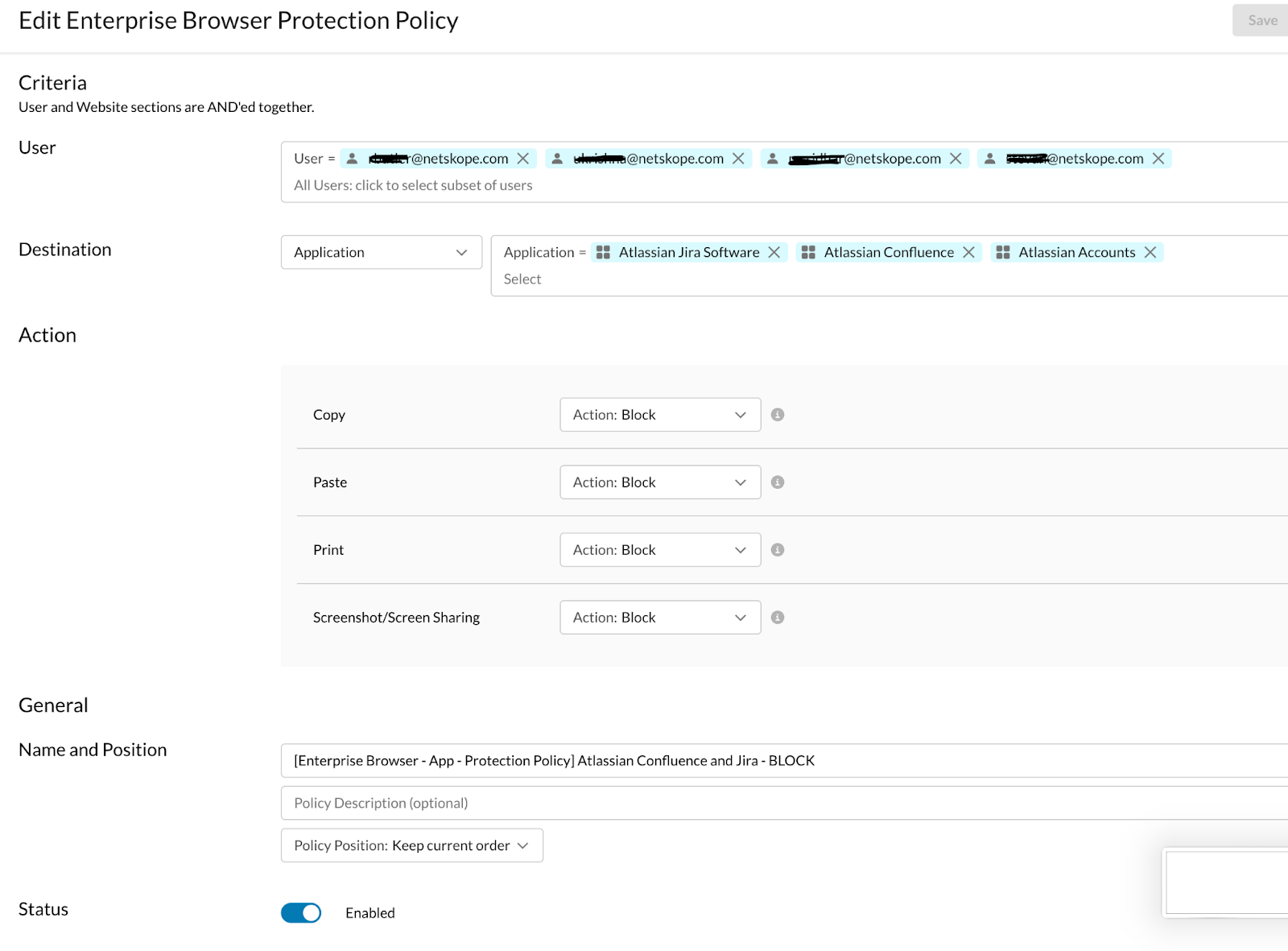Click the first user's person icon
The image size is (1288, 951).
352,159
